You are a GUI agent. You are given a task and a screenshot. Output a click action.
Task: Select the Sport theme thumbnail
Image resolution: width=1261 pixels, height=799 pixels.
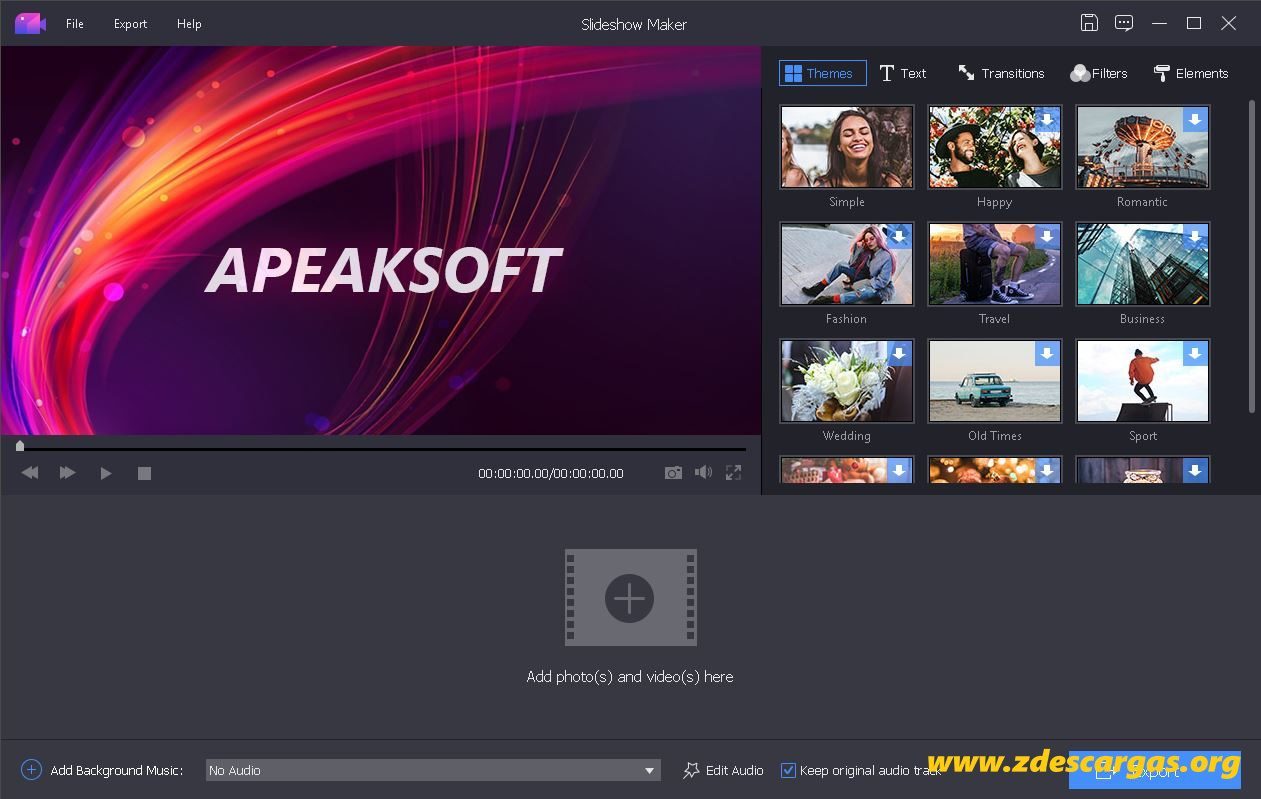click(1143, 381)
